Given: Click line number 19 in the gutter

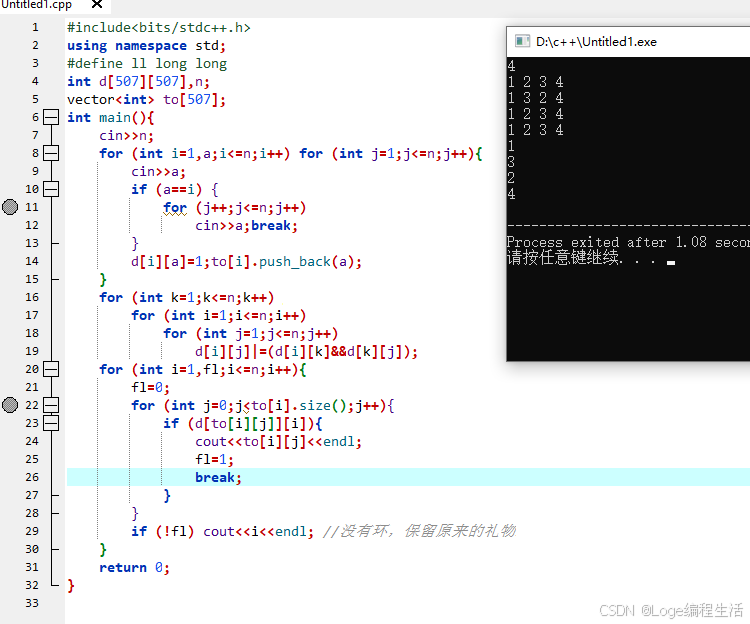Looking at the screenshot, I should click(32, 351).
